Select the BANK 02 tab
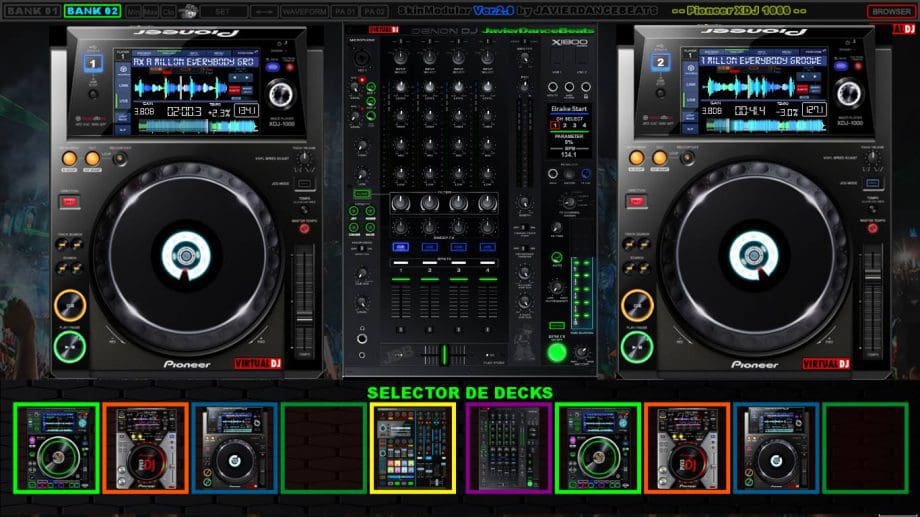The width and height of the screenshot is (920, 517). tap(92, 11)
